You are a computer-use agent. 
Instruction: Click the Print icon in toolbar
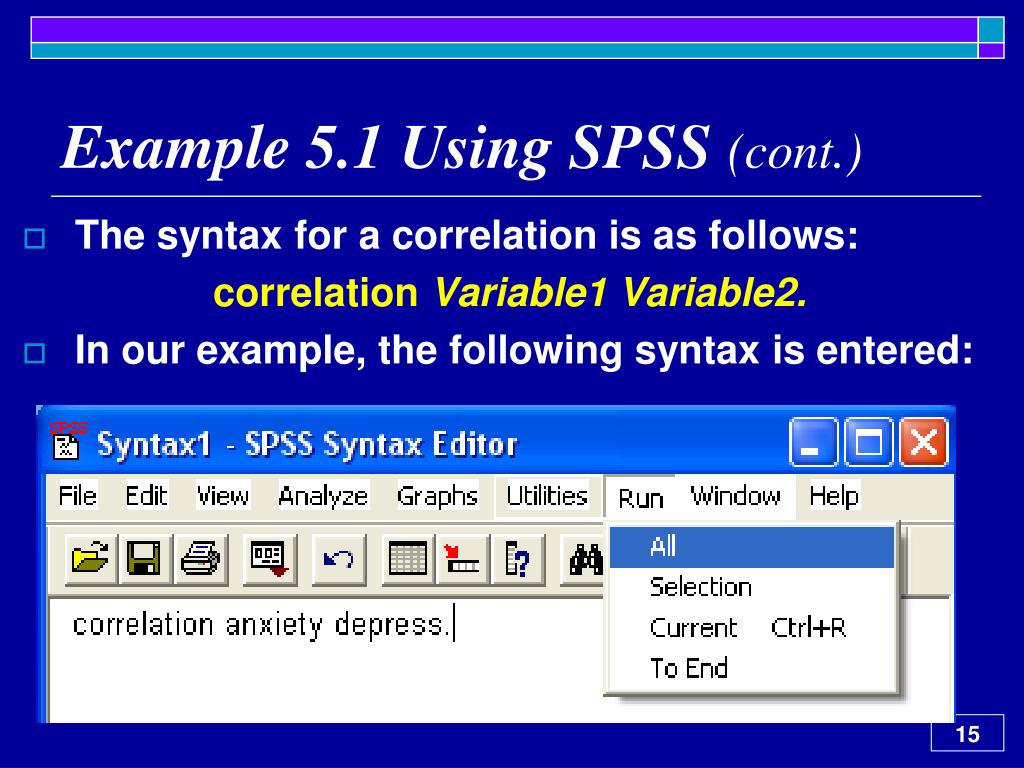200,559
